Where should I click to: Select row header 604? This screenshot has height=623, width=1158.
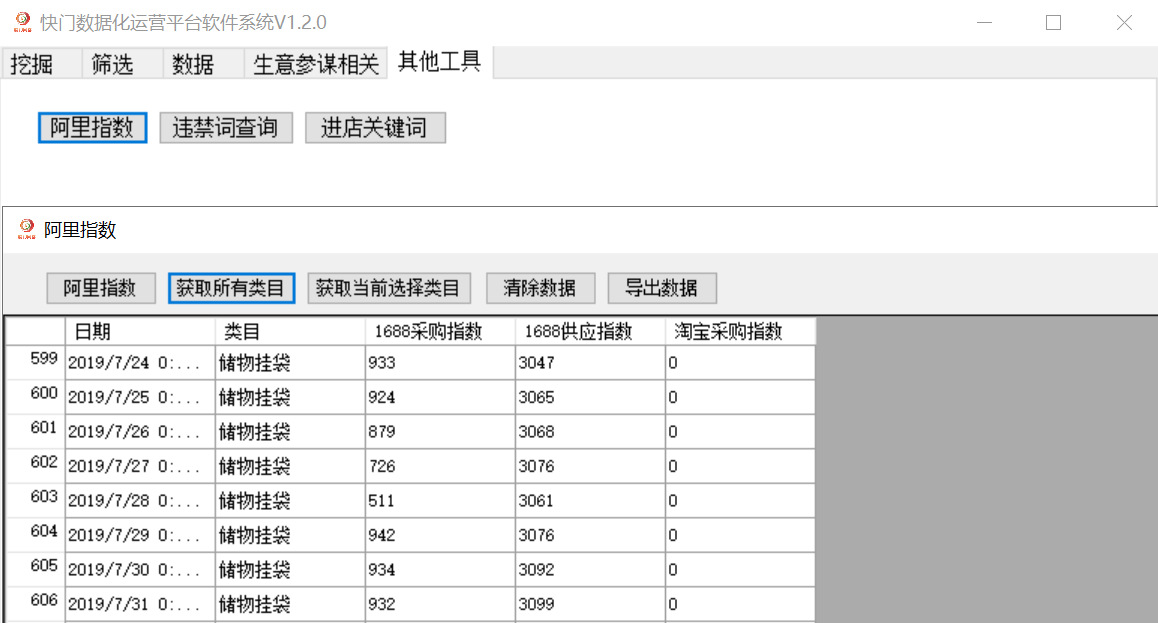point(35,535)
